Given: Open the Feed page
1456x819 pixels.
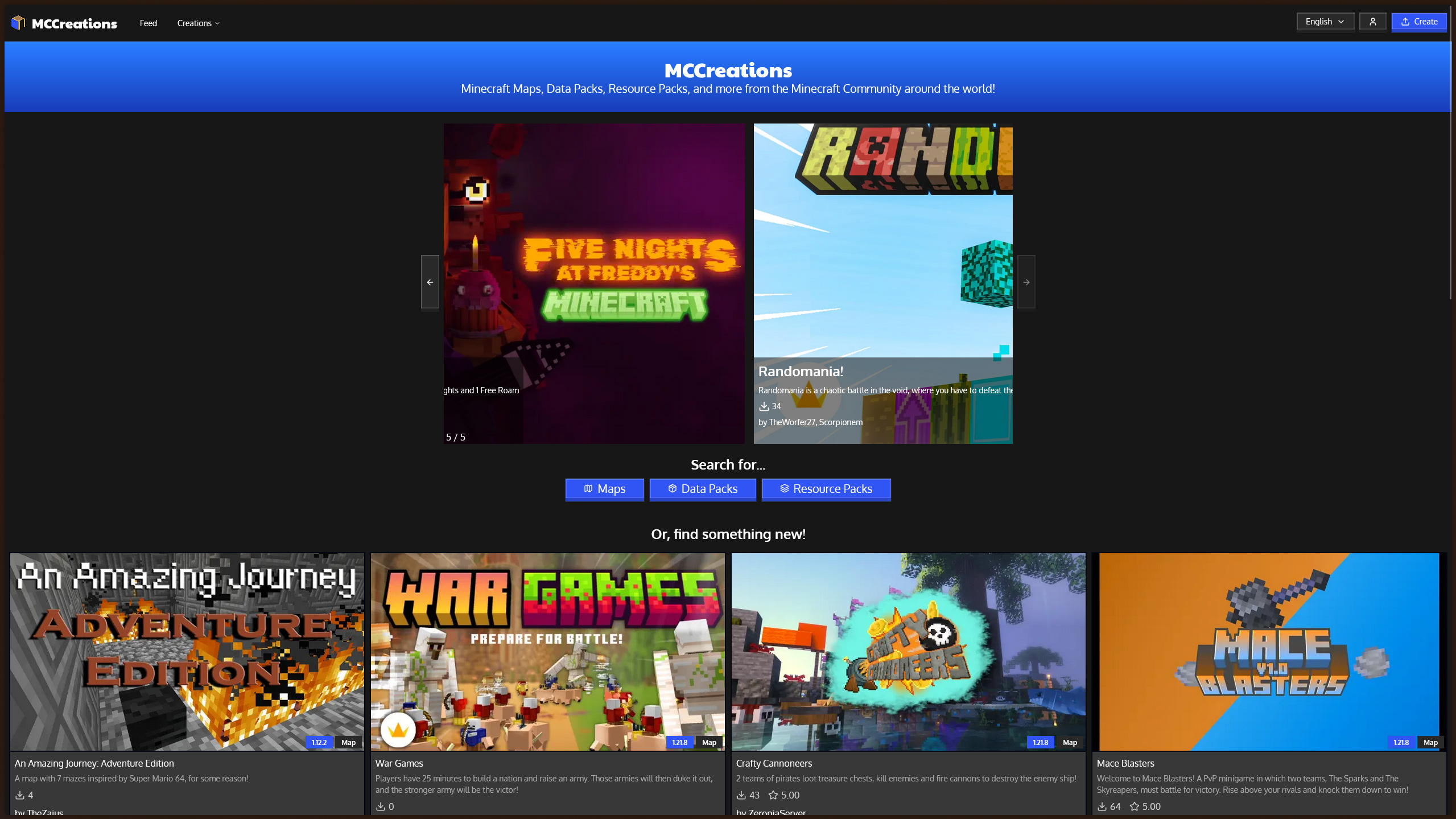Looking at the screenshot, I should (148, 23).
